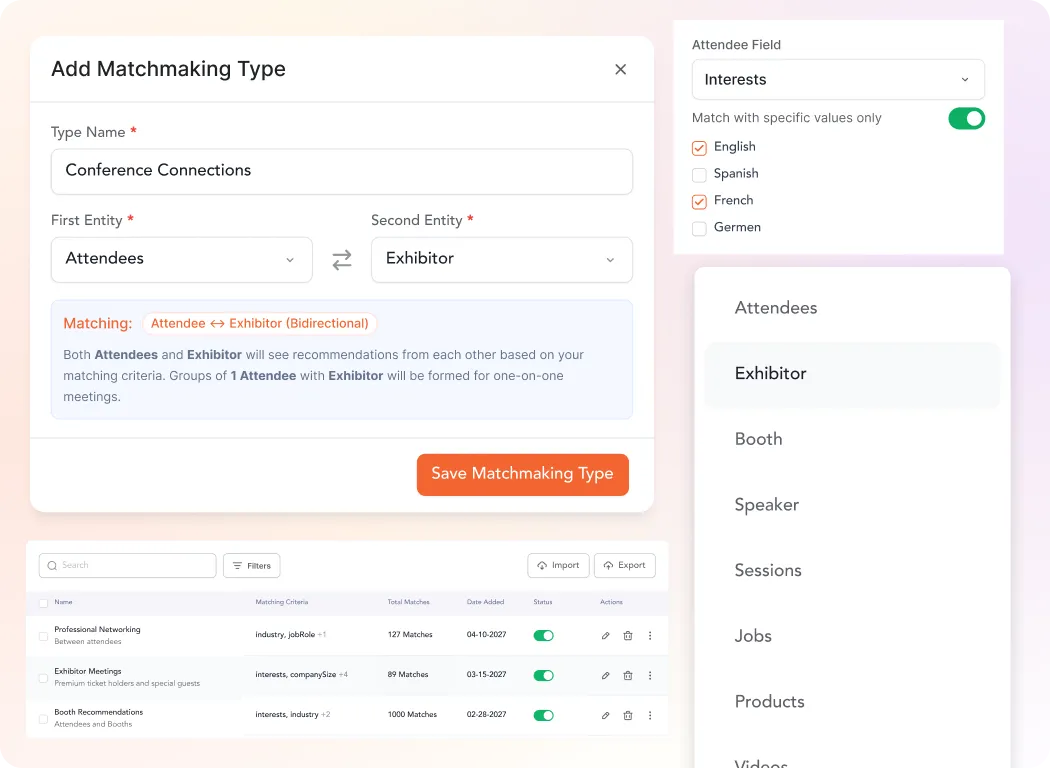Open the First Entity dropdown
Viewport: 1050px width, 768px height.
[x=181, y=259]
